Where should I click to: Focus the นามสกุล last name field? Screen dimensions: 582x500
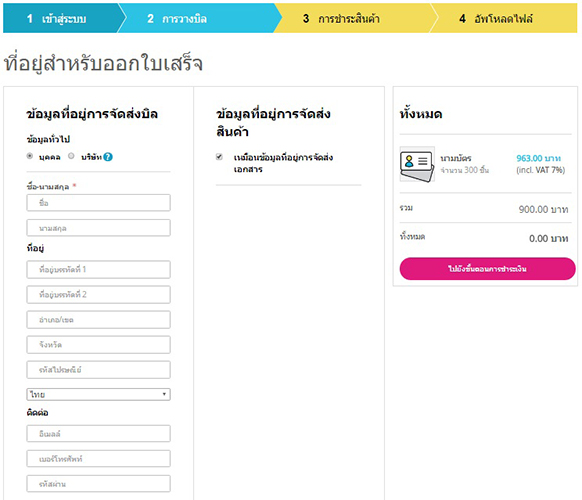point(98,228)
